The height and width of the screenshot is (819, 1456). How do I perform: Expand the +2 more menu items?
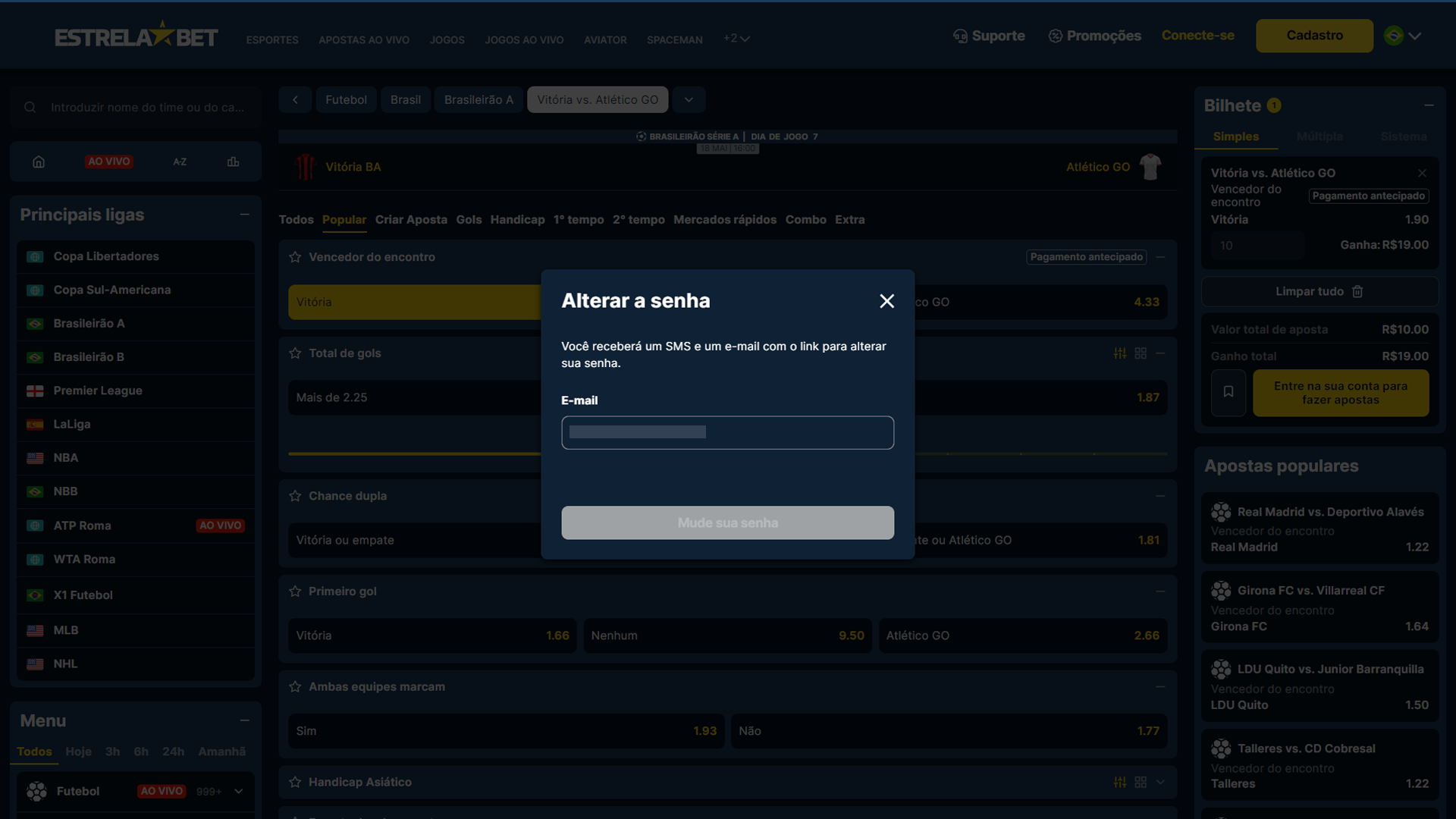(x=736, y=38)
